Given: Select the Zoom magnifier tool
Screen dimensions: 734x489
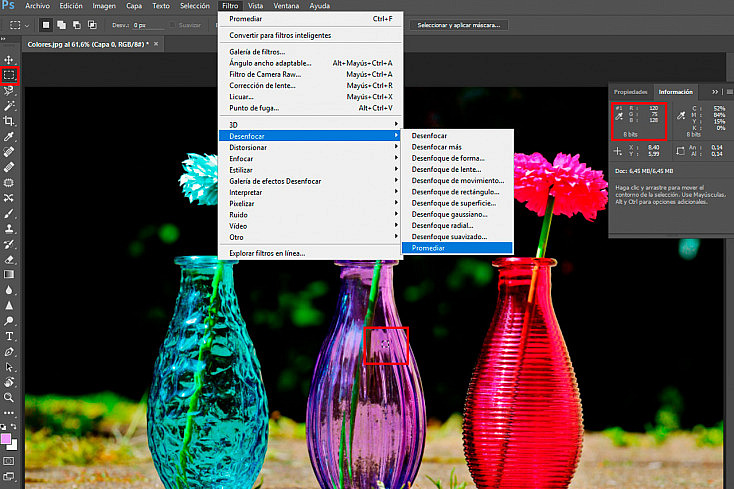Looking at the screenshot, I should (9, 398).
